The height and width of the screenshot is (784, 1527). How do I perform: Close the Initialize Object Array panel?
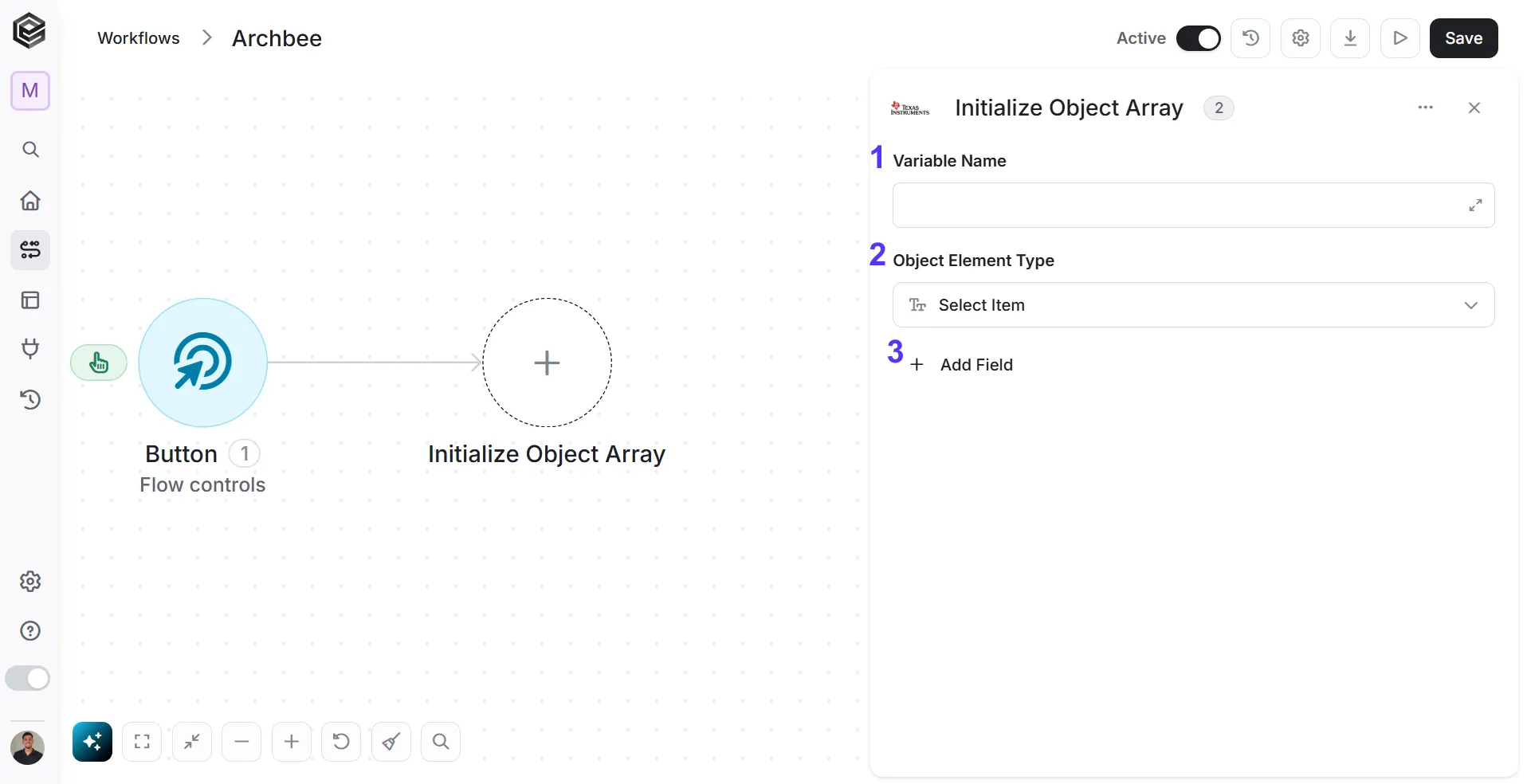(1474, 108)
